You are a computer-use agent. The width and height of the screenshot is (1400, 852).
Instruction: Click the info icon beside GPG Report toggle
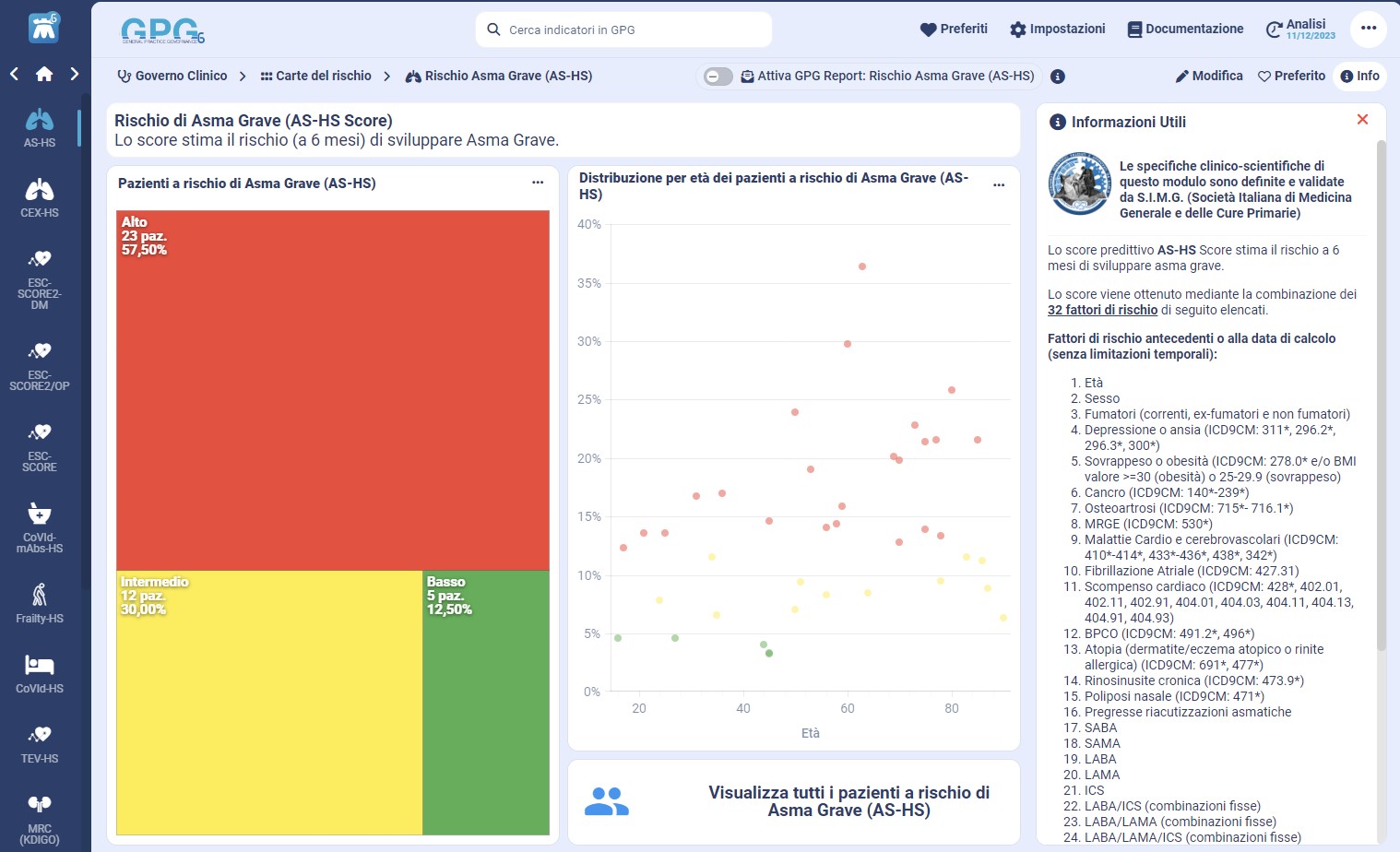point(1058,77)
